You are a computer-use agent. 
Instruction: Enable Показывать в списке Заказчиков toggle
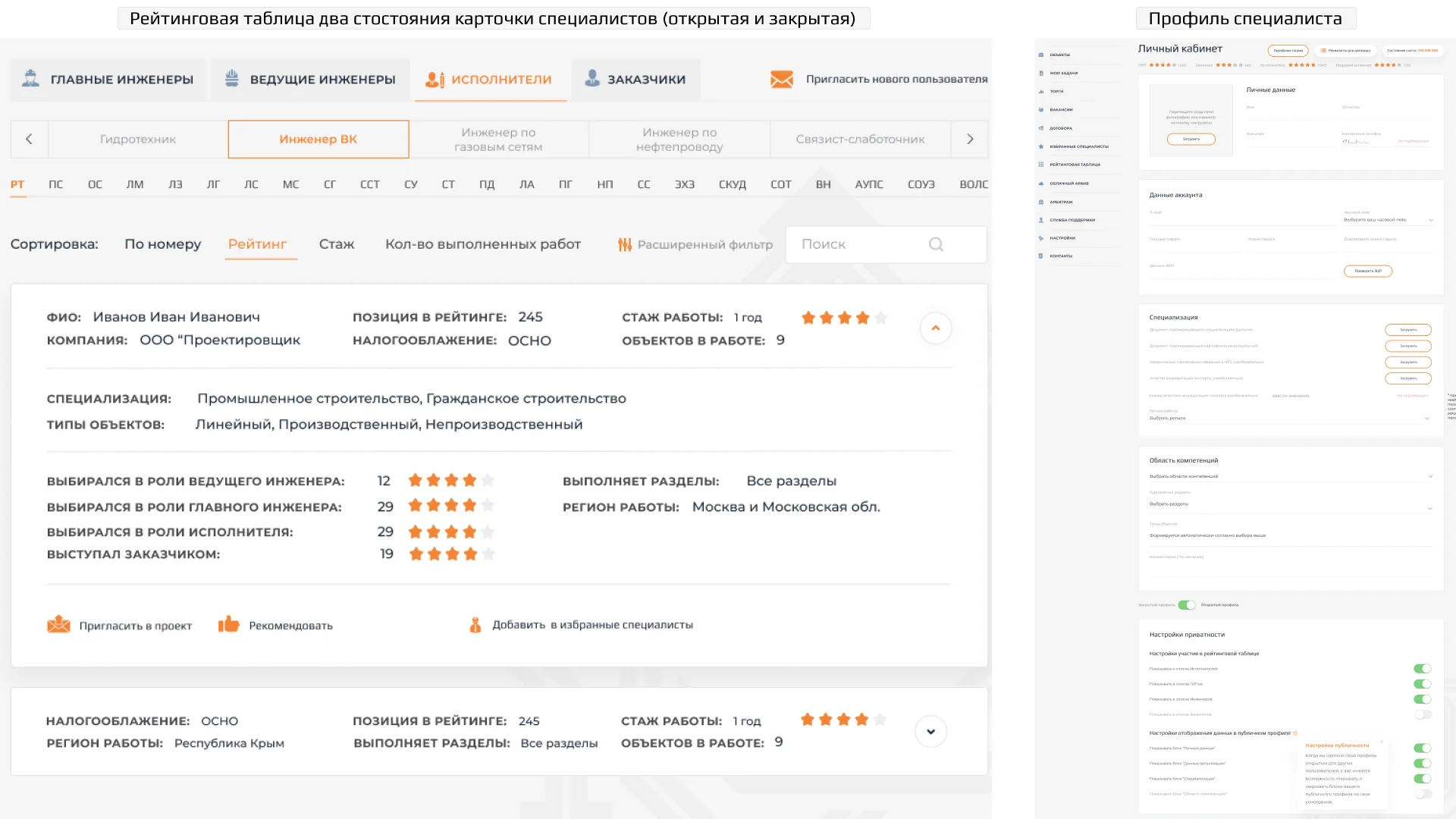click(x=1423, y=714)
